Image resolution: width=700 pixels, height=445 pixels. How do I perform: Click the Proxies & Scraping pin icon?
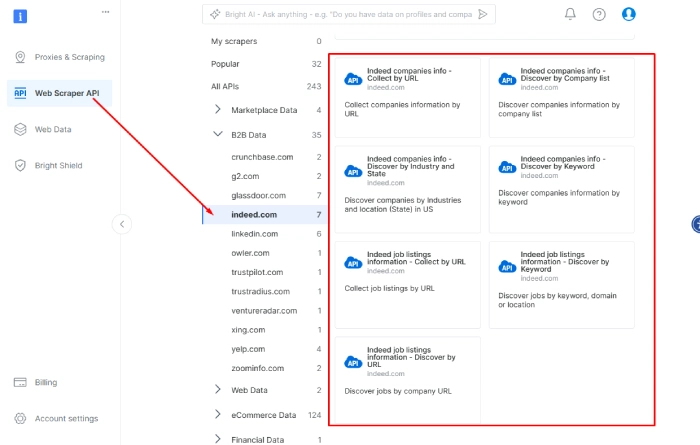pos(20,57)
